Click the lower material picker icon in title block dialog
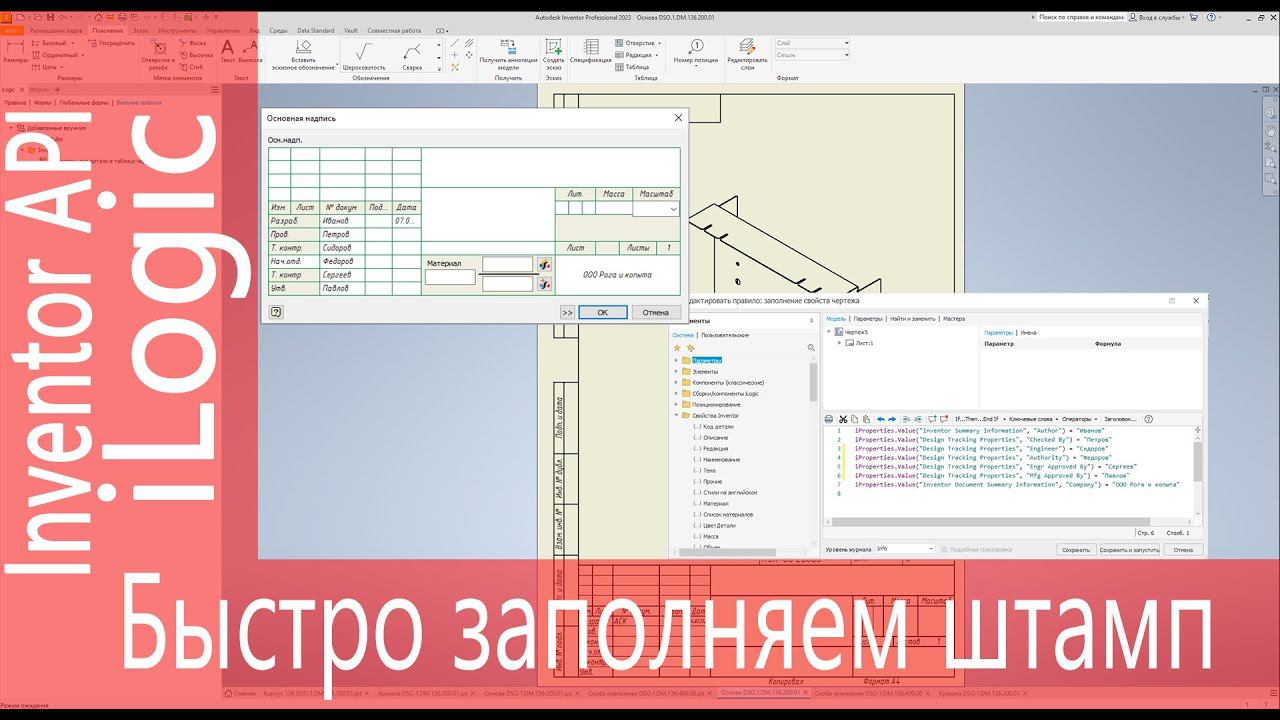This screenshot has height=720, width=1280. pos(545,284)
